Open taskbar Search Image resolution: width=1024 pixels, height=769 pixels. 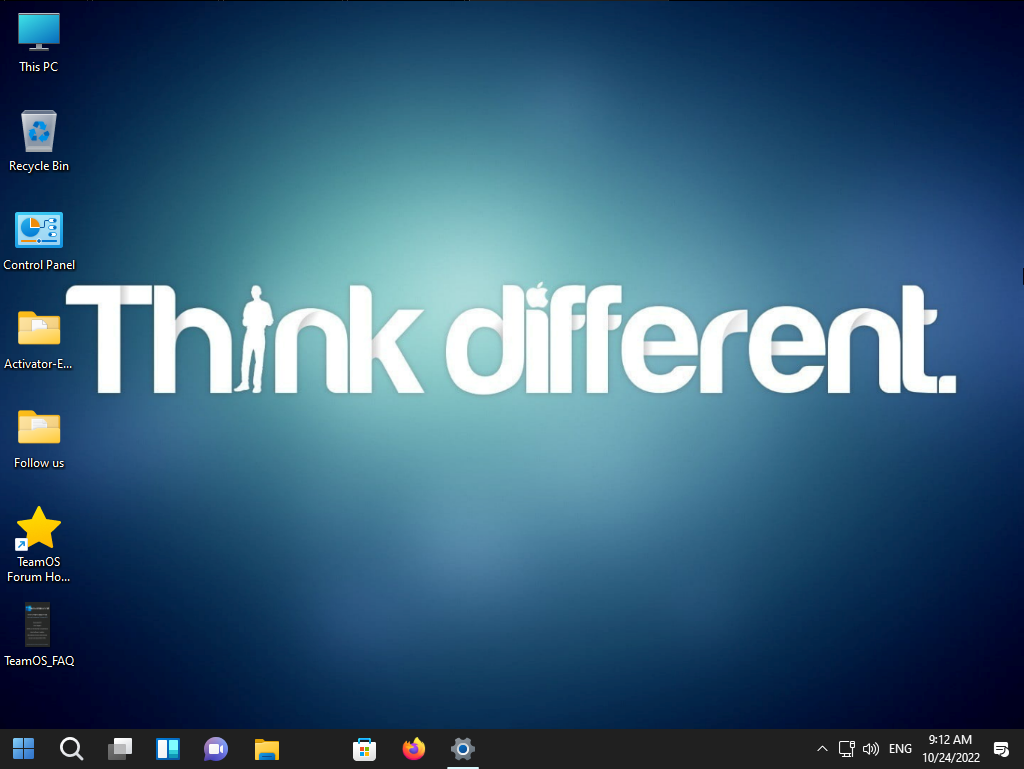(71, 749)
